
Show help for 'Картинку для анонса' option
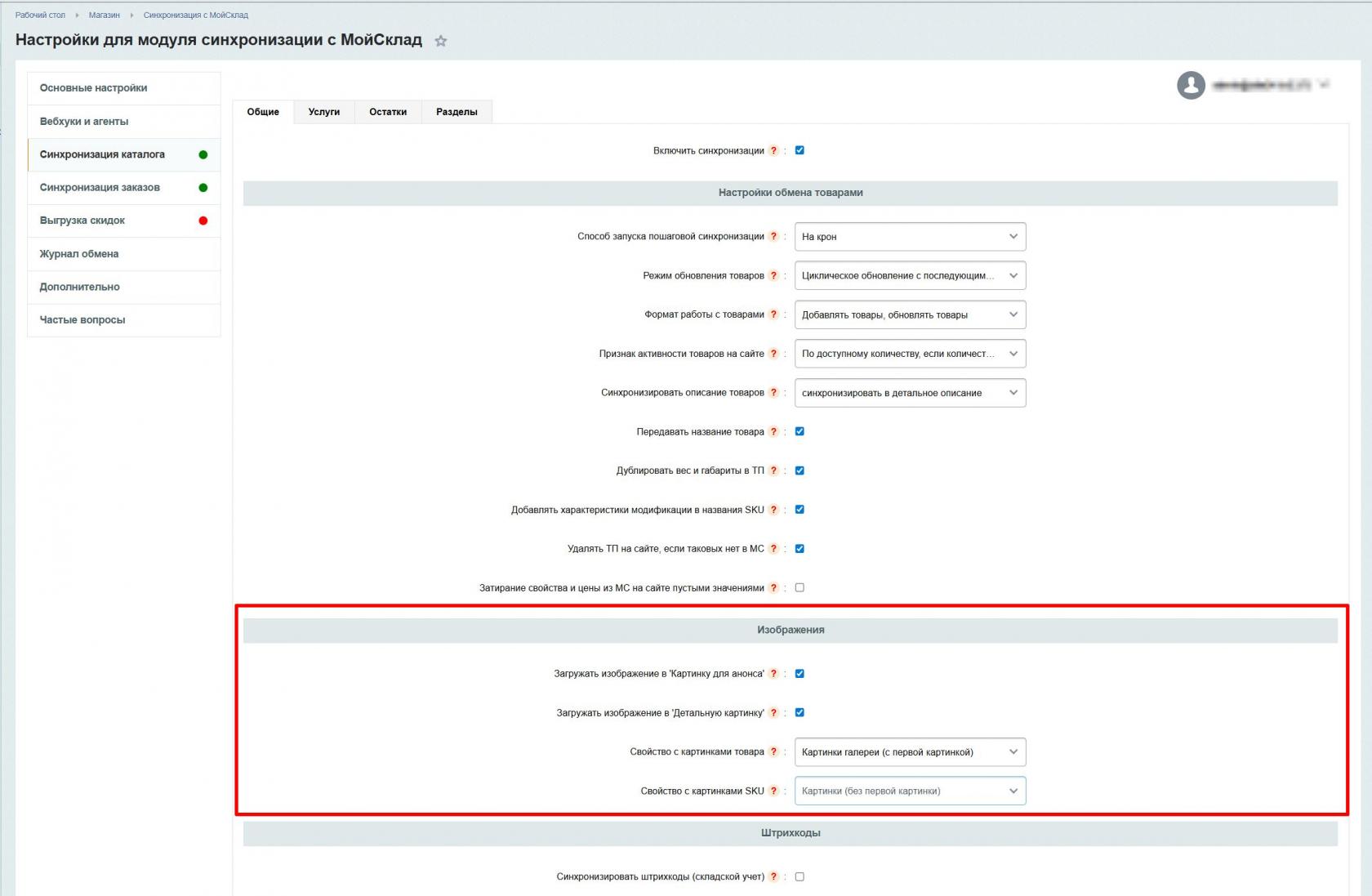coord(774,674)
